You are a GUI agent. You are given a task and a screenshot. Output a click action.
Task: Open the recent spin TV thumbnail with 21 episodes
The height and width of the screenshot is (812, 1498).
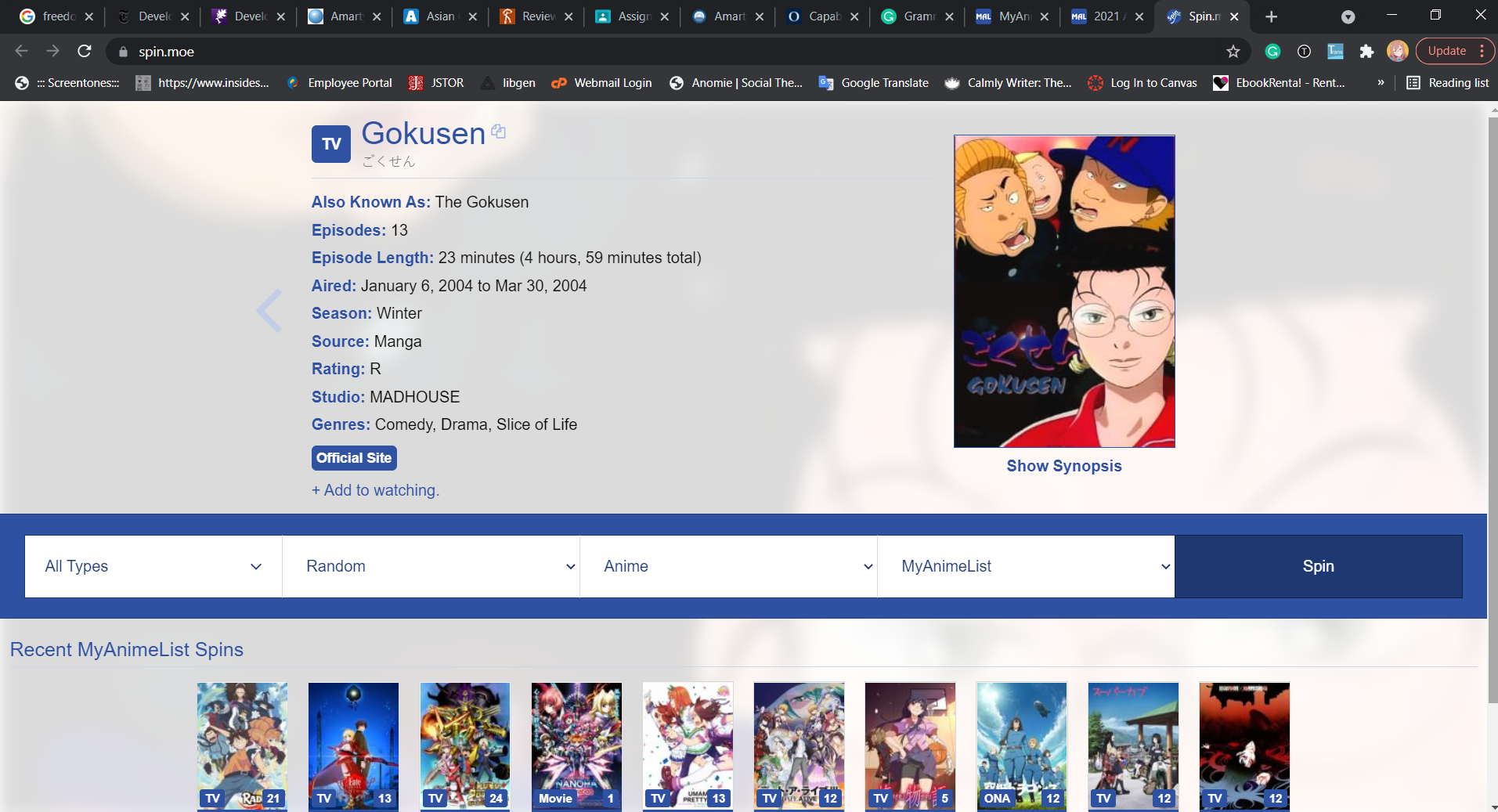(242, 746)
